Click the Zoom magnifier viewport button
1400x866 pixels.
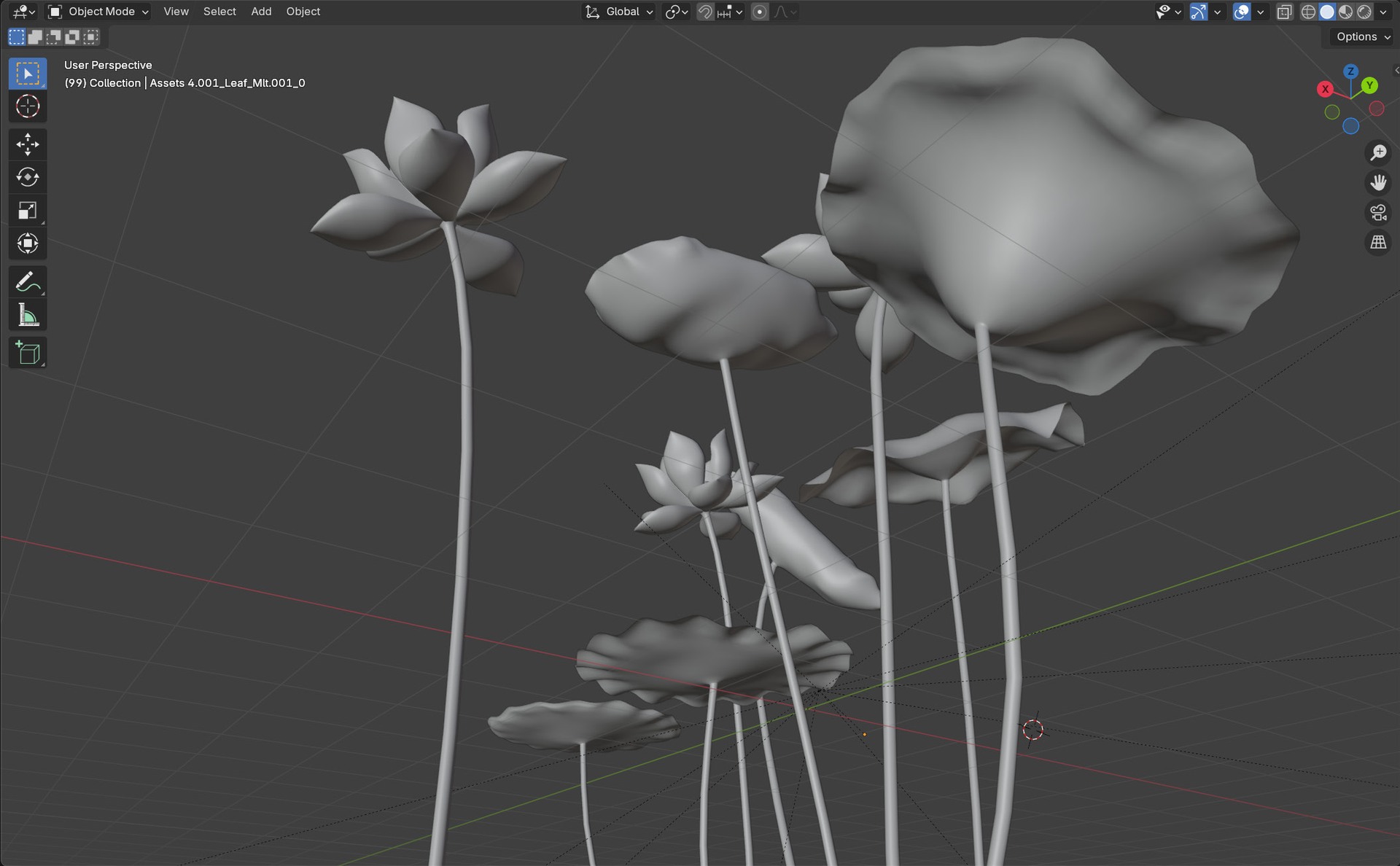pos(1378,153)
